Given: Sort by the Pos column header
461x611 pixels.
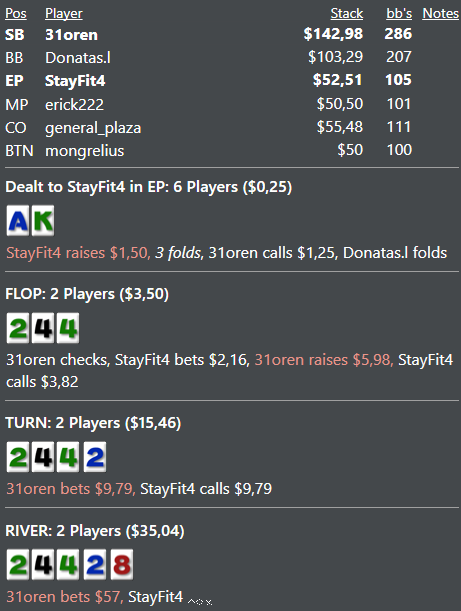Looking at the screenshot, I should pos(16,14).
